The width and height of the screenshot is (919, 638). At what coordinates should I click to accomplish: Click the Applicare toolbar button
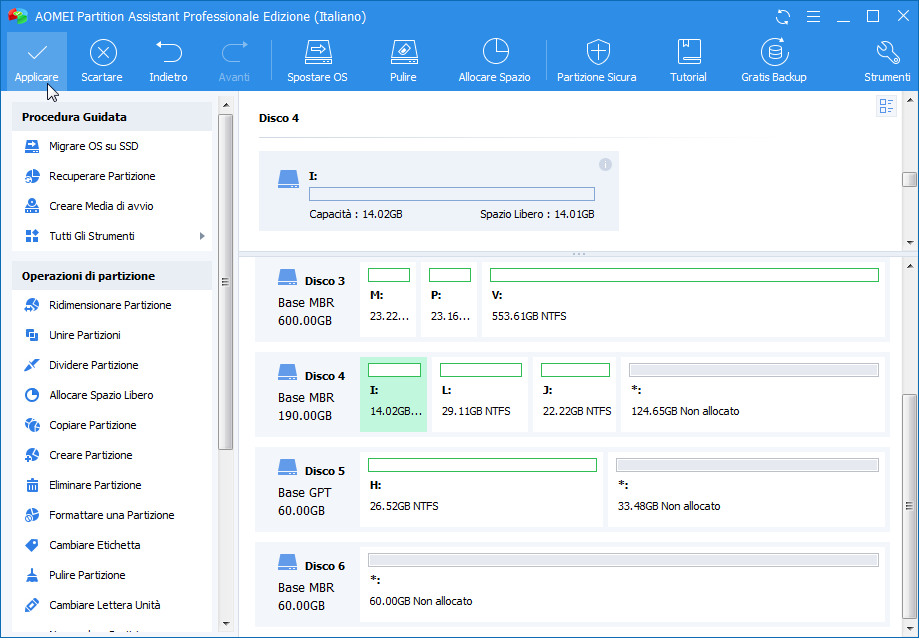37,61
